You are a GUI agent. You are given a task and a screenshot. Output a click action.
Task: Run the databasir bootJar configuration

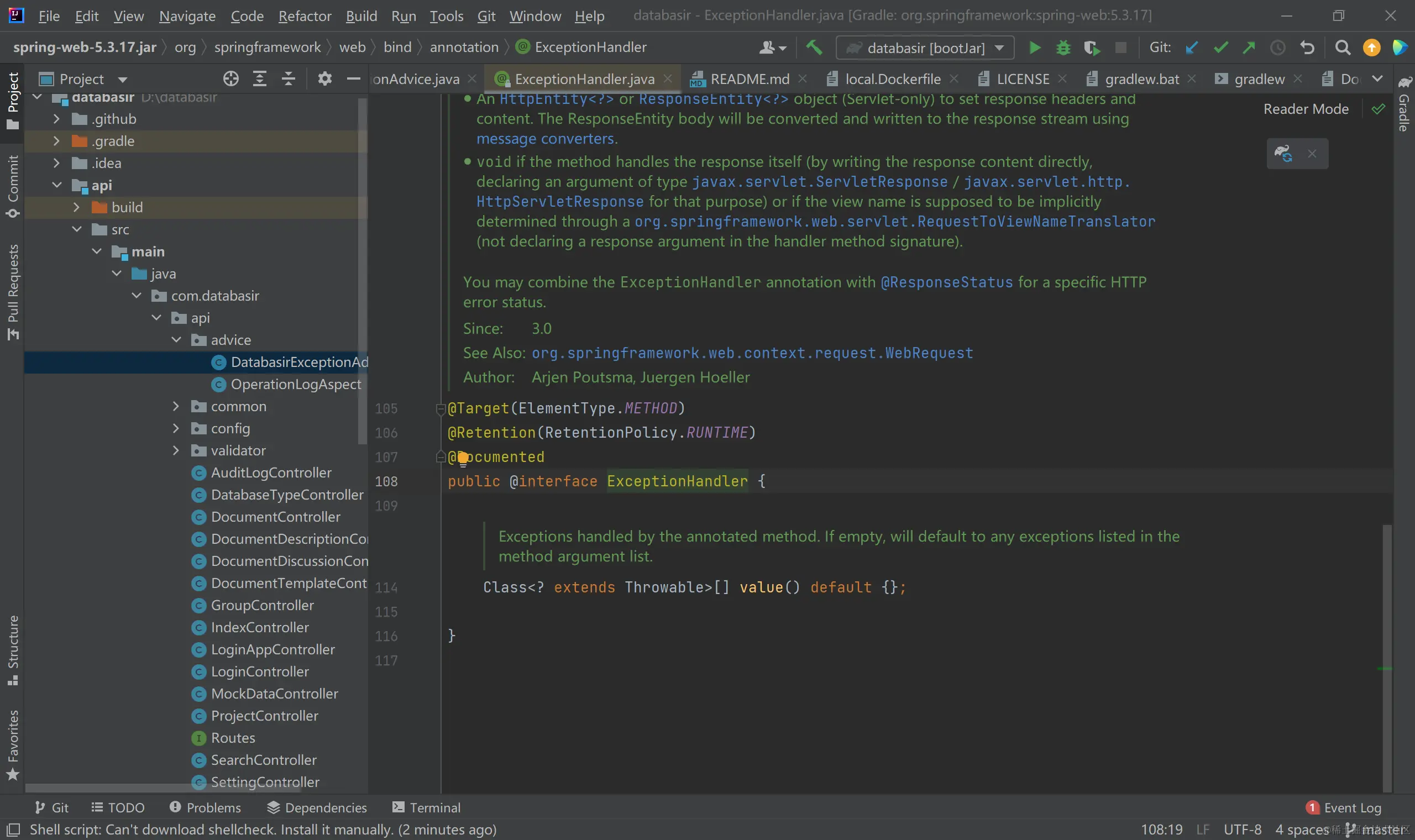click(1034, 48)
